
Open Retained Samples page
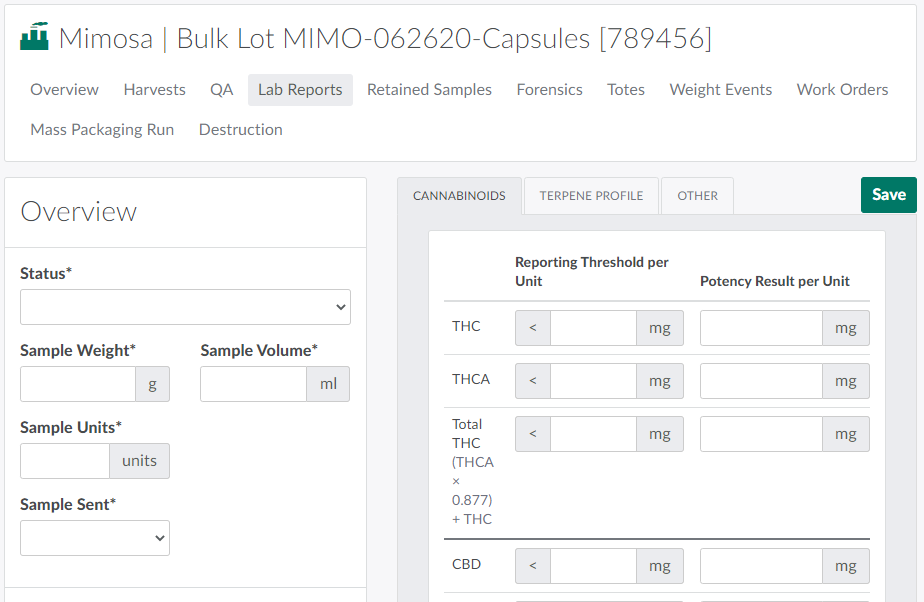(429, 90)
